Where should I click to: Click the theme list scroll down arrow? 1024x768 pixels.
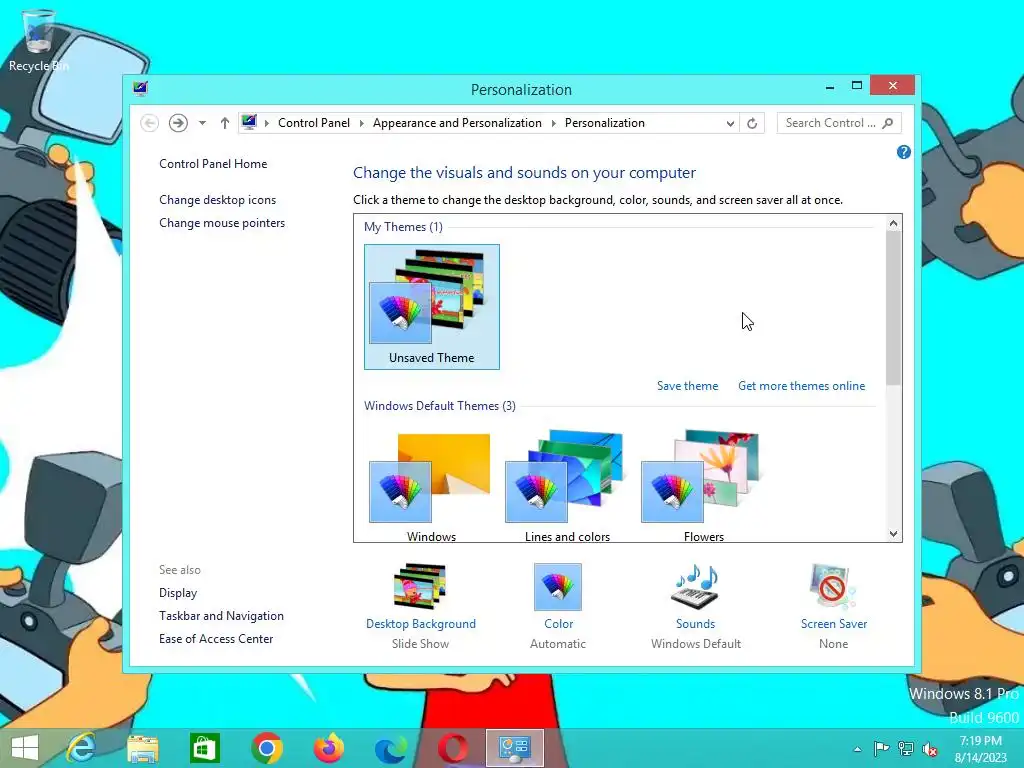click(893, 534)
